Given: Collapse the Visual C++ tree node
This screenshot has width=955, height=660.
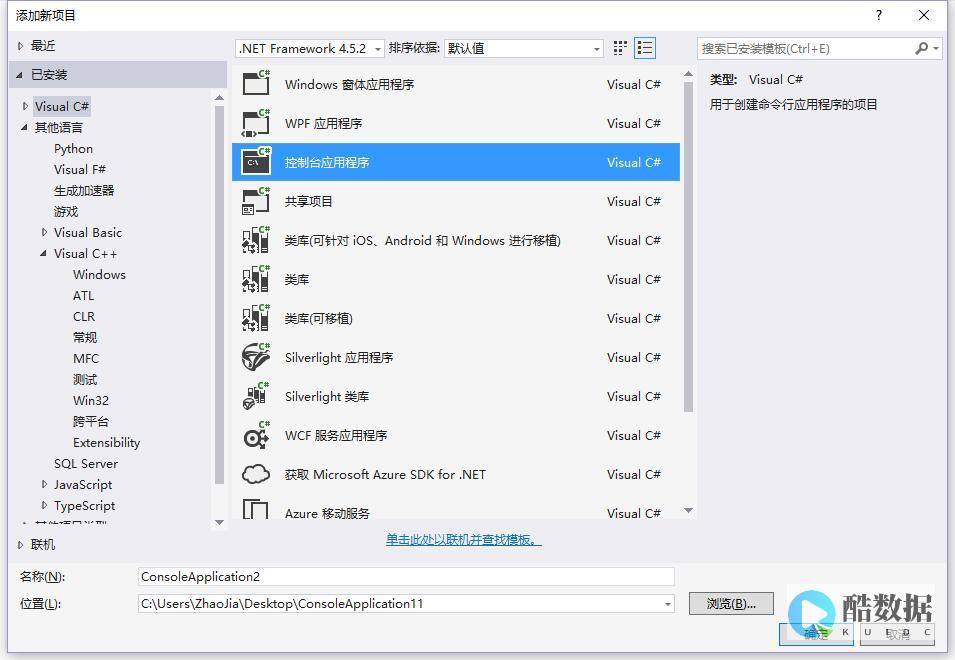Looking at the screenshot, I should pos(43,253).
